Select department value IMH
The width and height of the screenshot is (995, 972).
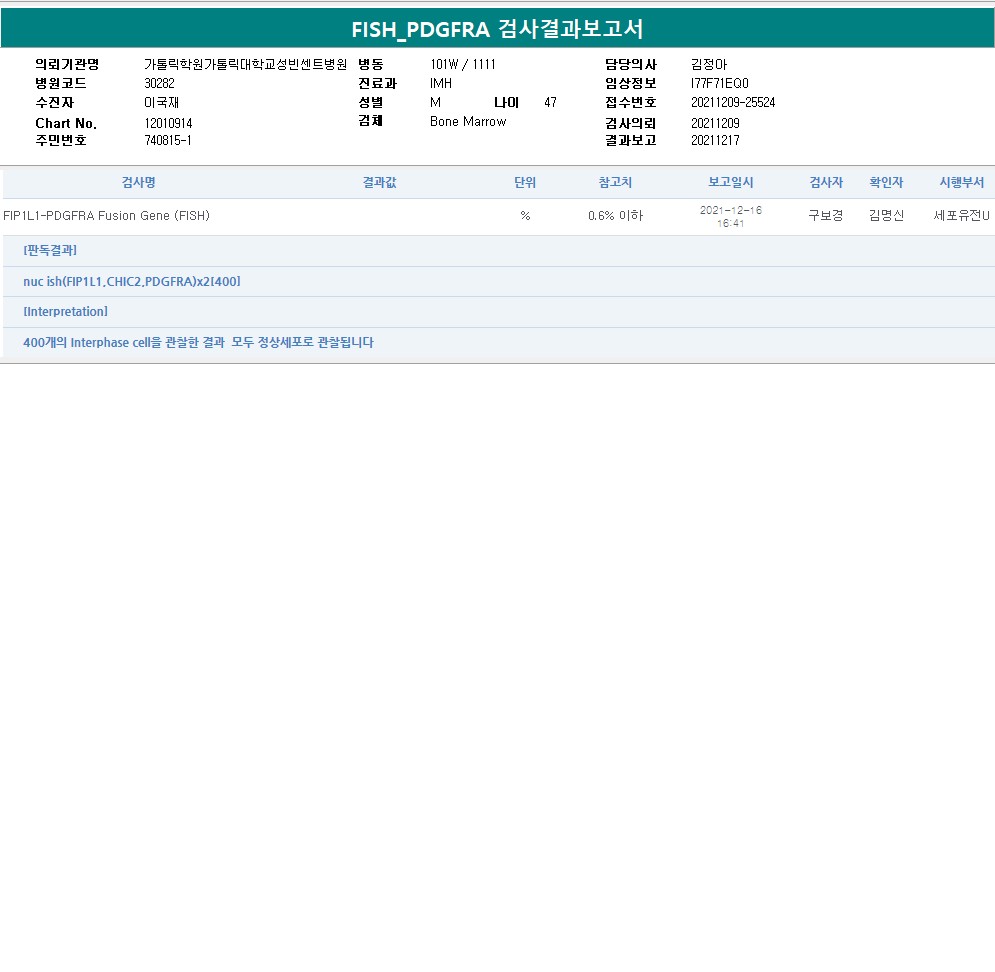[x=440, y=83]
